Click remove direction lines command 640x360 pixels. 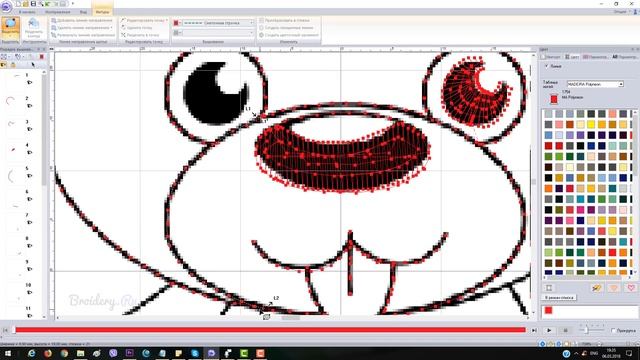pyautogui.click(x=82, y=28)
